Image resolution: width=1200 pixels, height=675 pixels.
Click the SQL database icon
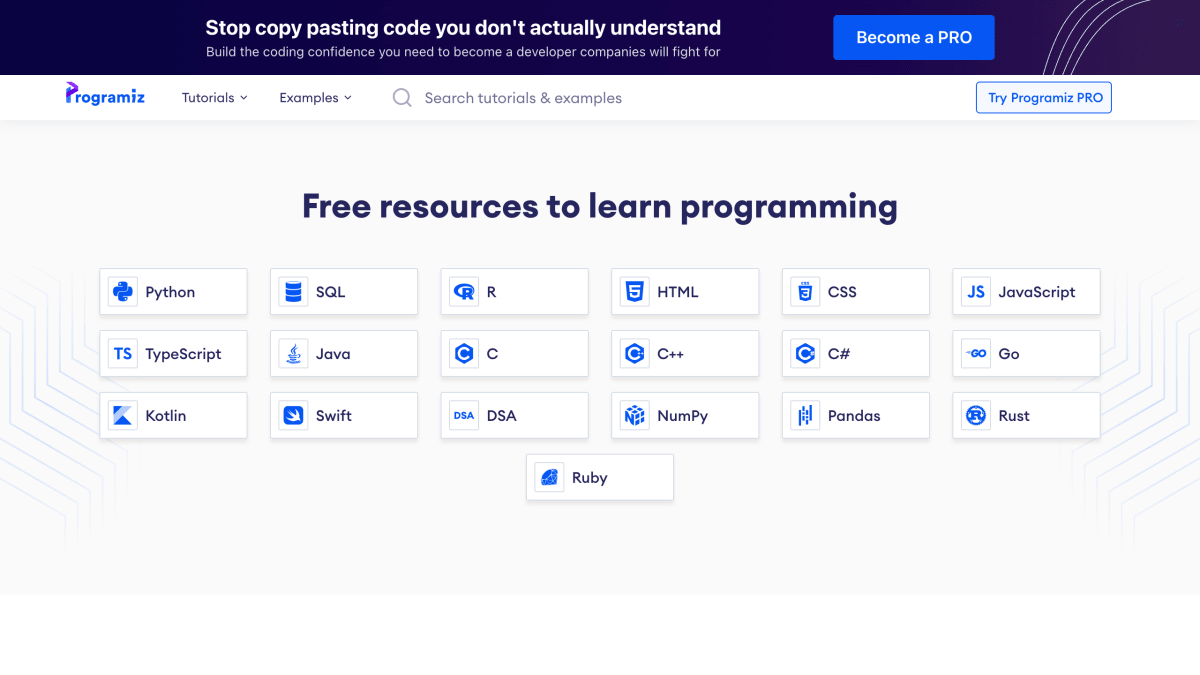293,292
